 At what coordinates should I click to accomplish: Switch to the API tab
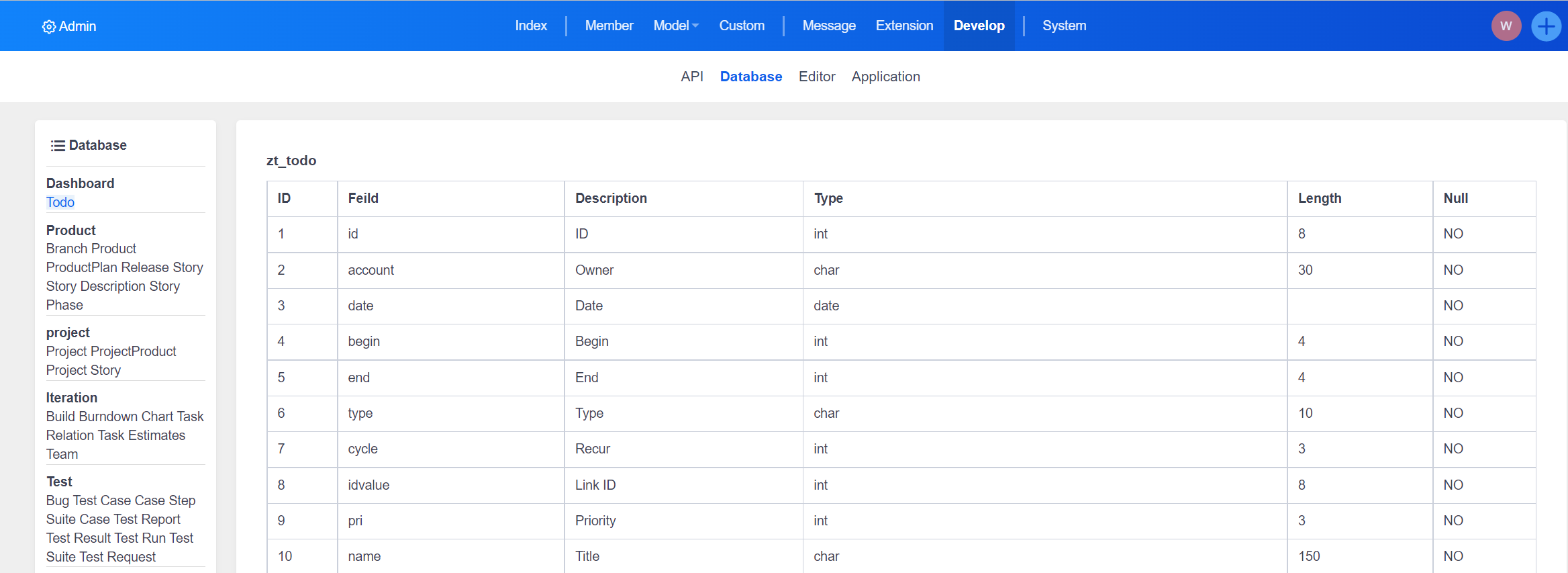tap(691, 77)
